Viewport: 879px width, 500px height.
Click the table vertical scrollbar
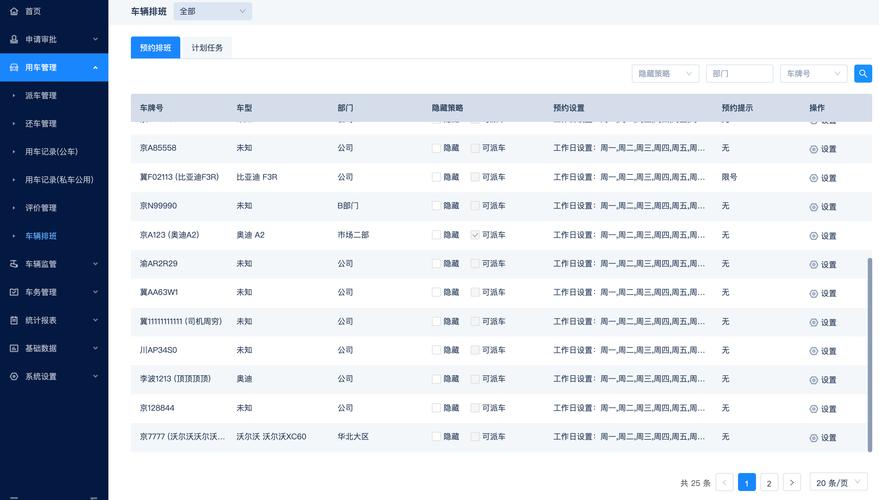(x=869, y=354)
